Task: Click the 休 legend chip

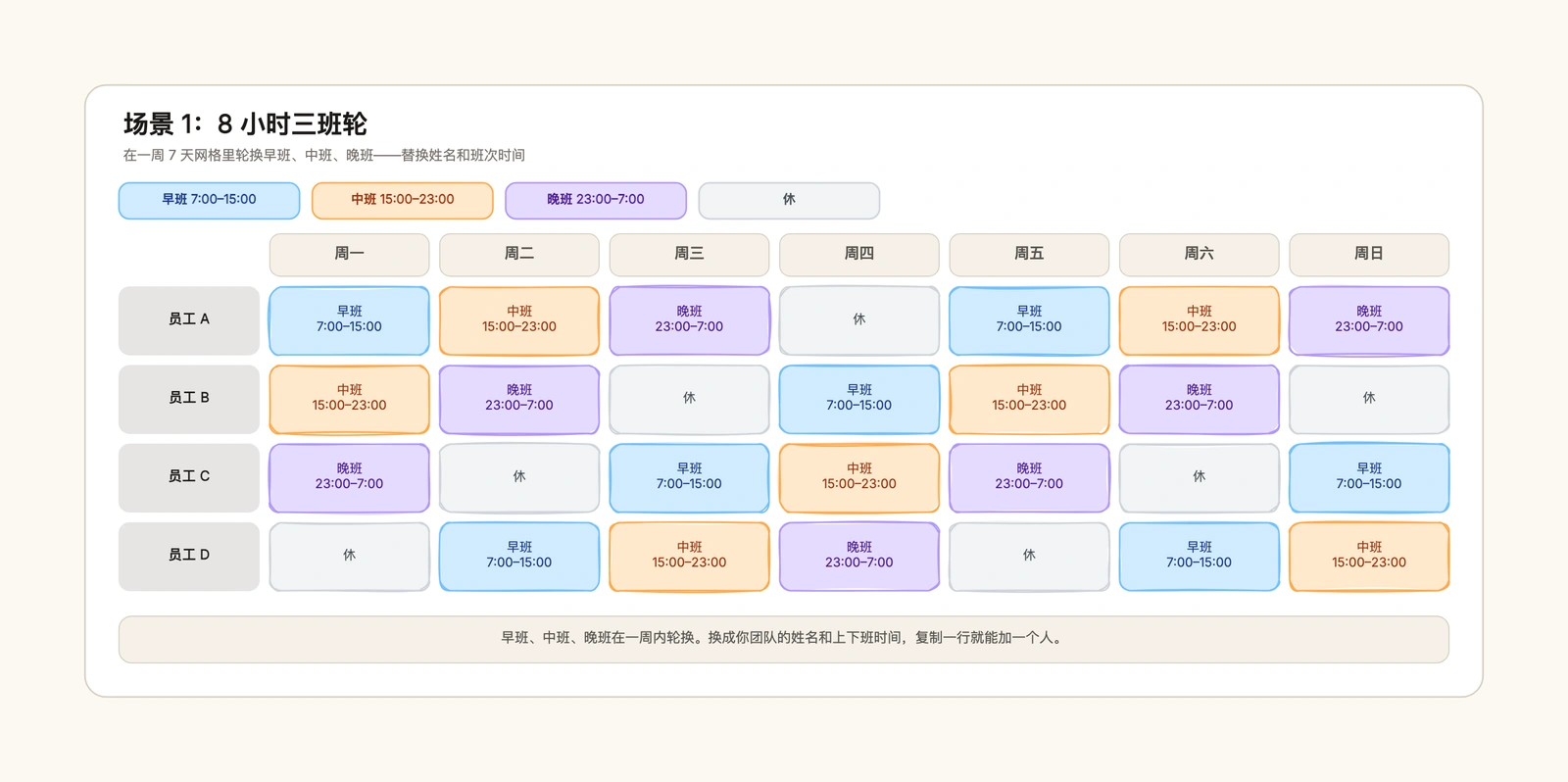Action: [x=789, y=200]
